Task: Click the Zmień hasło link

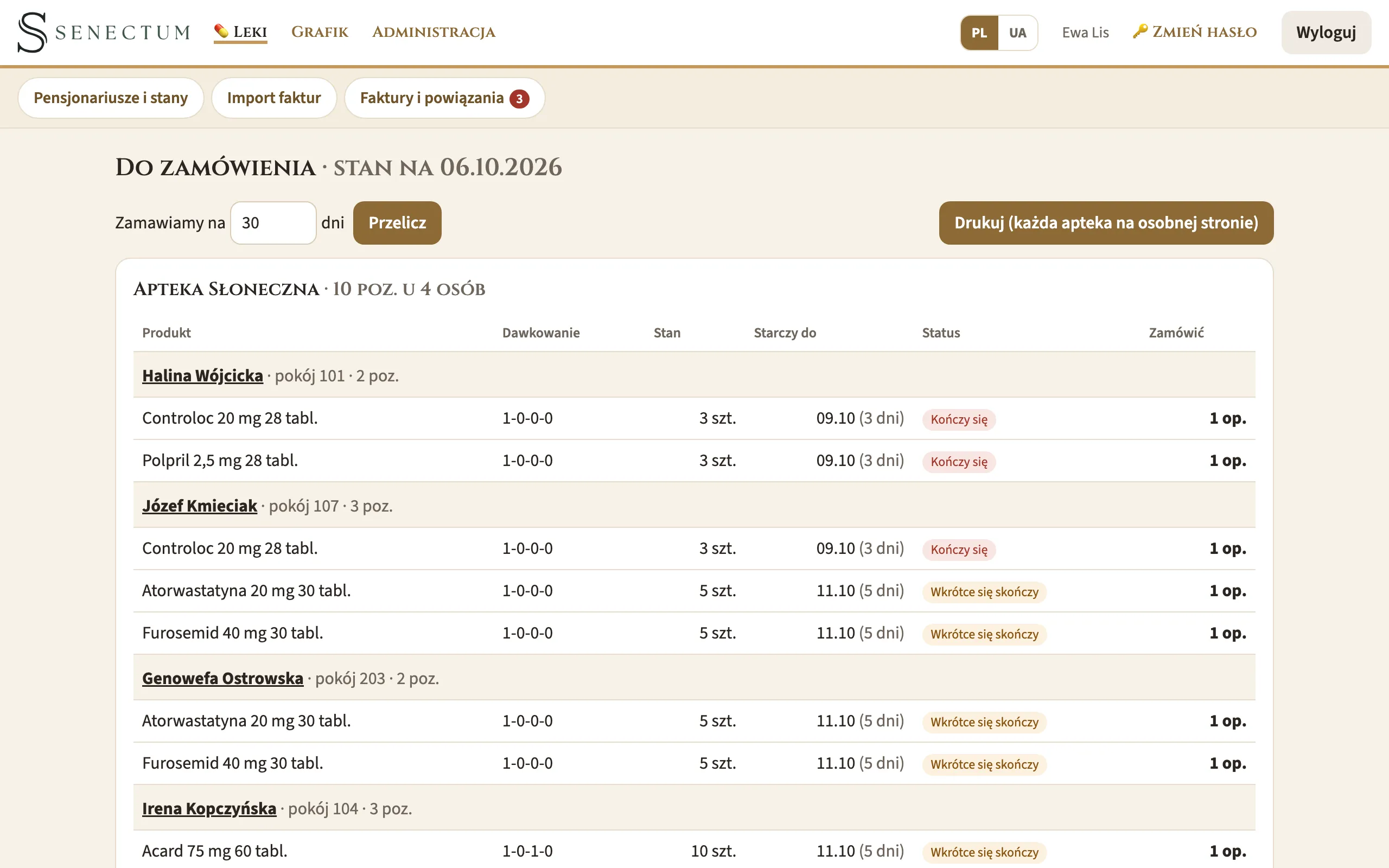Action: click(x=1195, y=32)
